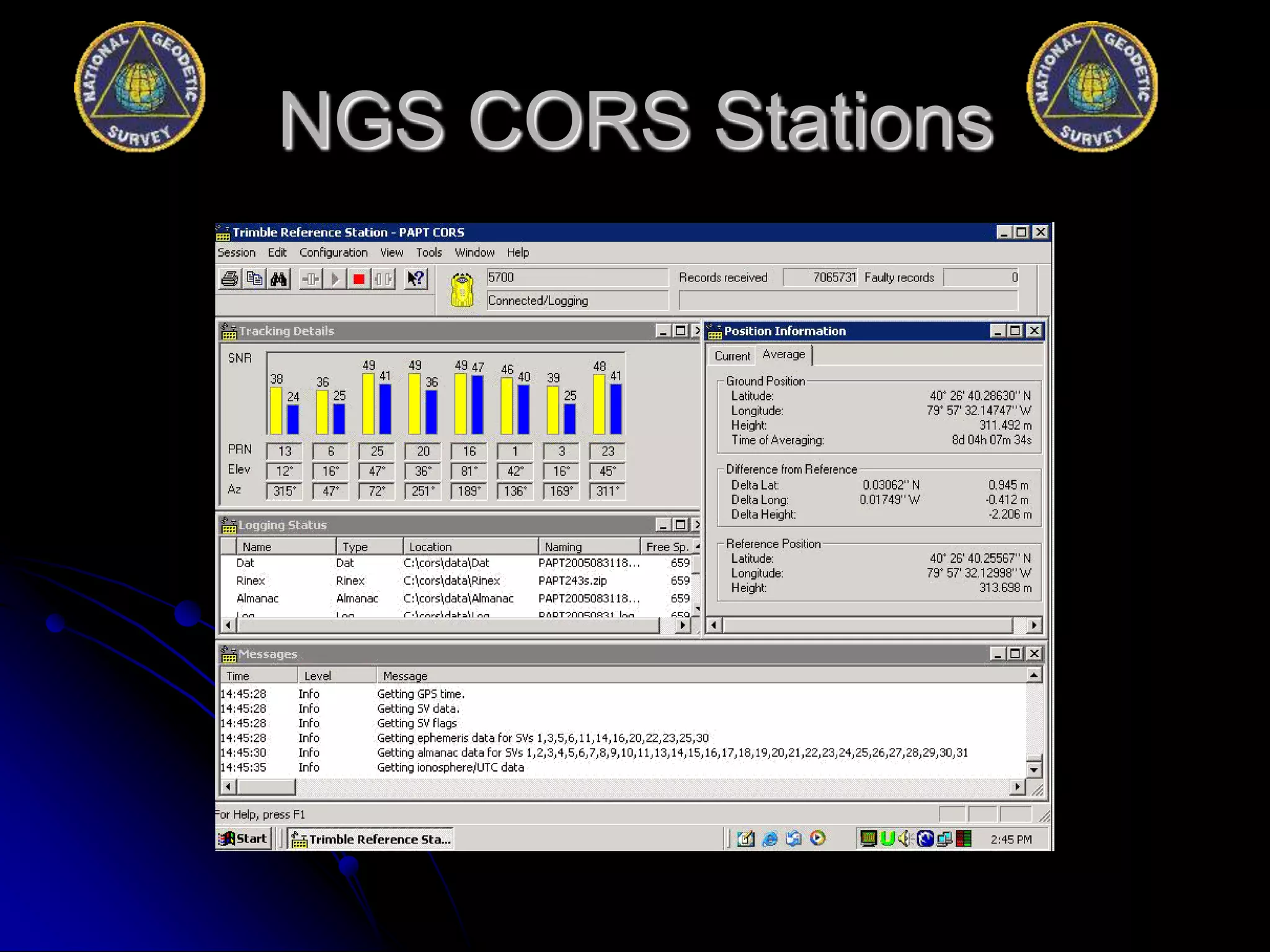Click the Message column header
The height and width of the screenshot is (952, 1270).
point(701,676)
